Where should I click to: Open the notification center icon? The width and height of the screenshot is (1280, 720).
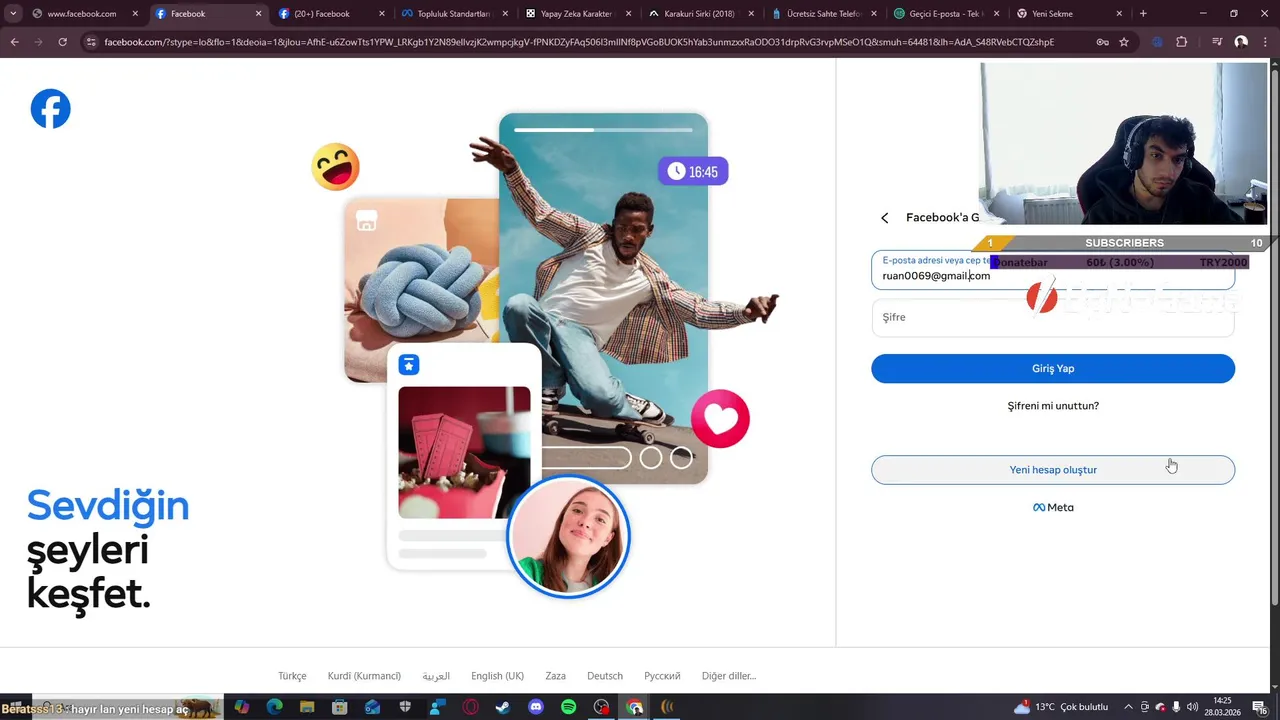pyautogui.click(x=1260, y=707)
